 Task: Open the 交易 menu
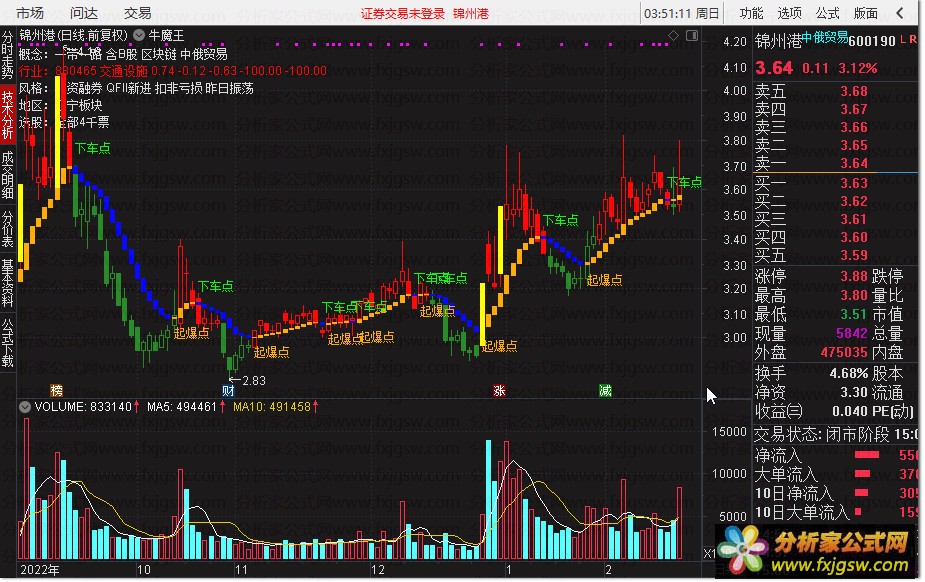click(x=137, y=13)
